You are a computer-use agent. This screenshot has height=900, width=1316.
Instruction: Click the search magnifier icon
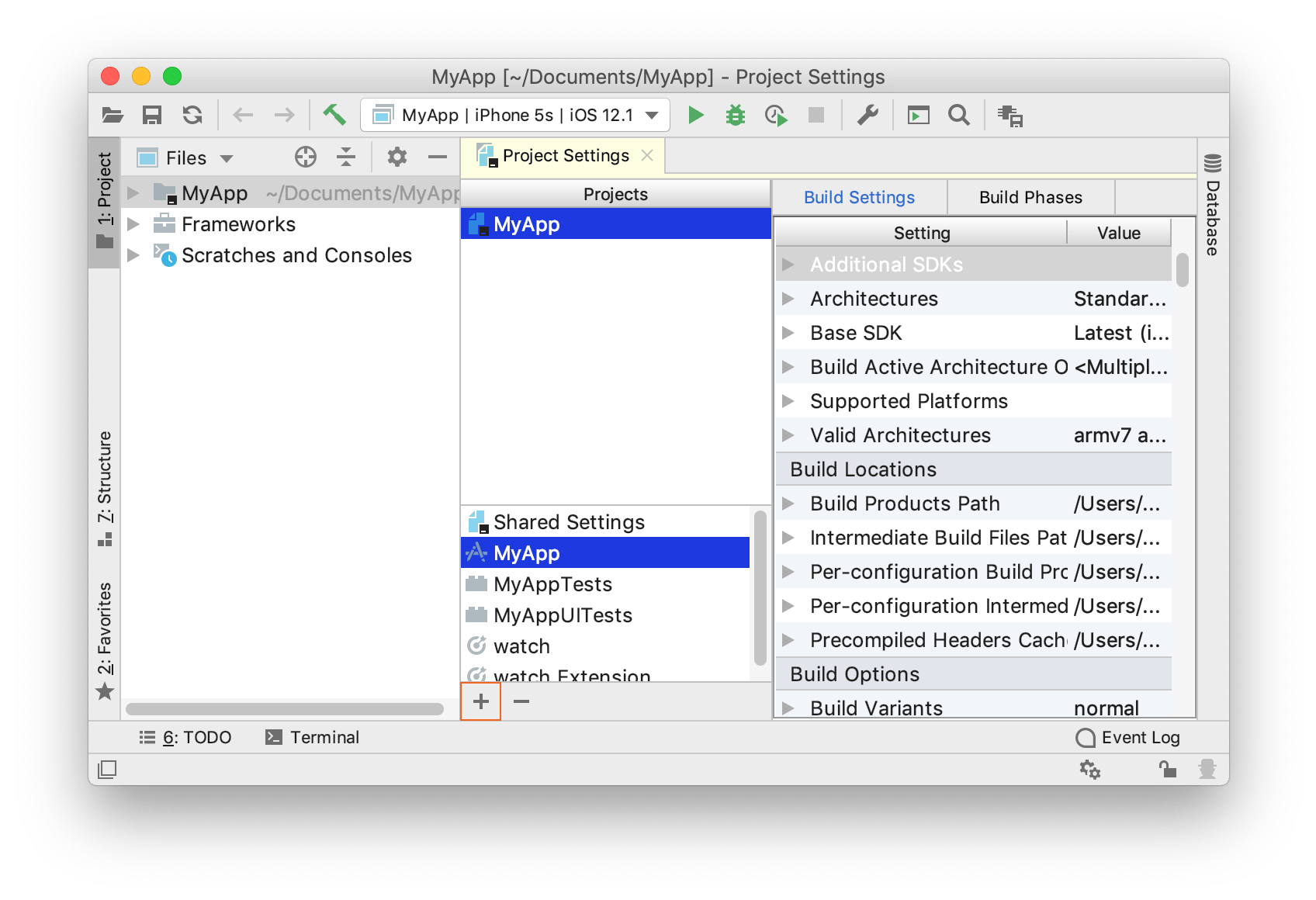click(x=959, y=116)
